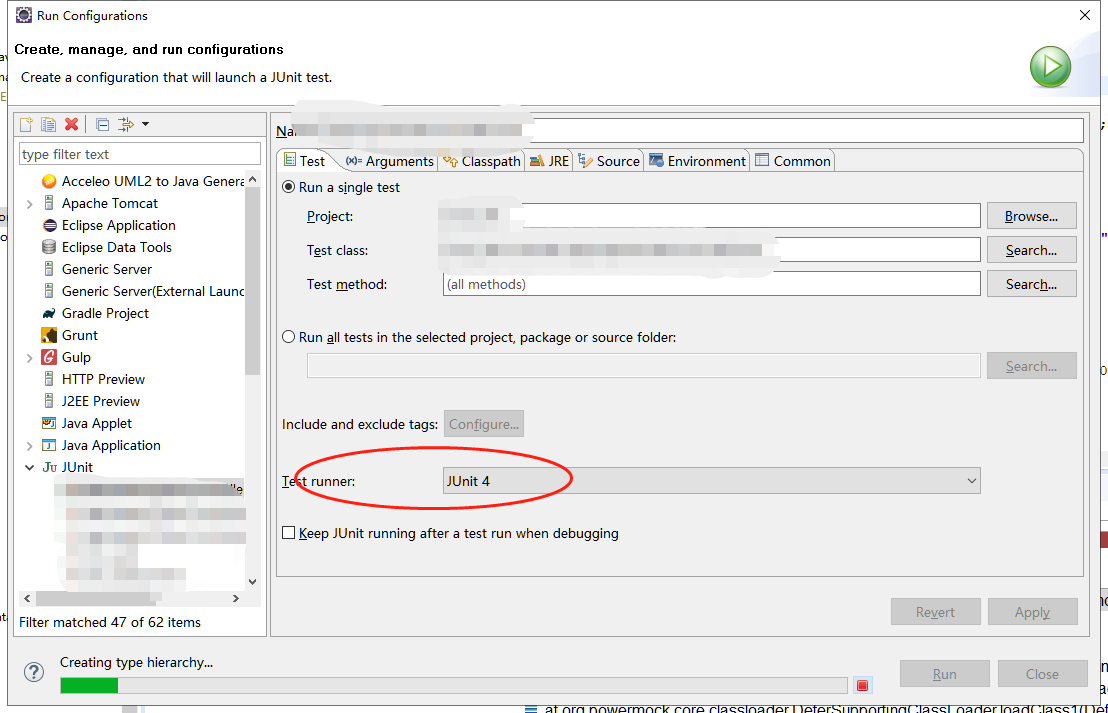Click the Project input field
1108x713 pixels.
coord(712,216)
